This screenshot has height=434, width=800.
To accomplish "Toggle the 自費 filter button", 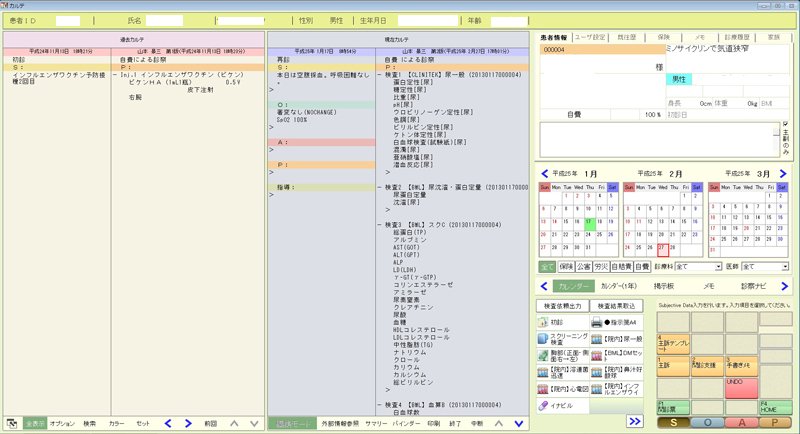I will (642, 267).
